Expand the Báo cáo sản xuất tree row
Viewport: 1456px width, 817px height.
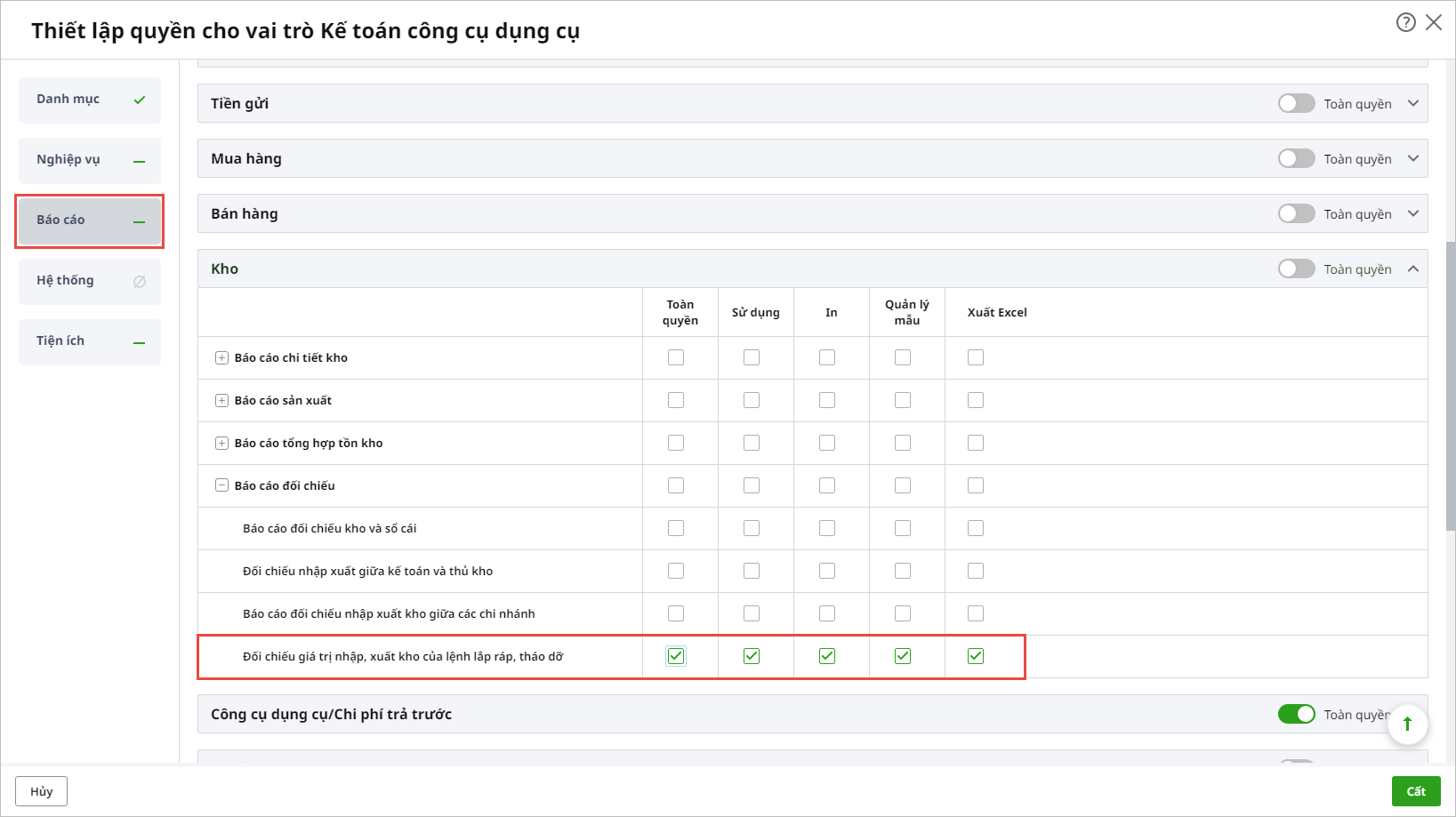[222, 401]
